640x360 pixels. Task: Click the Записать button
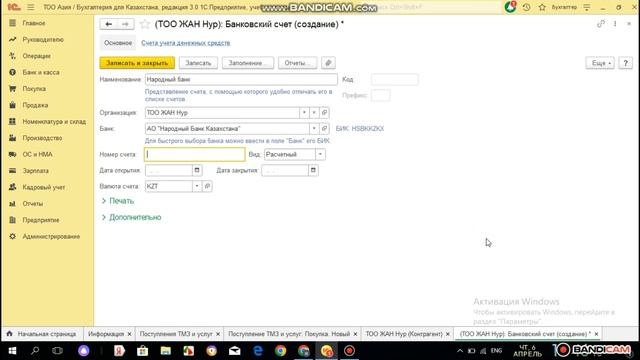point(198,63)
